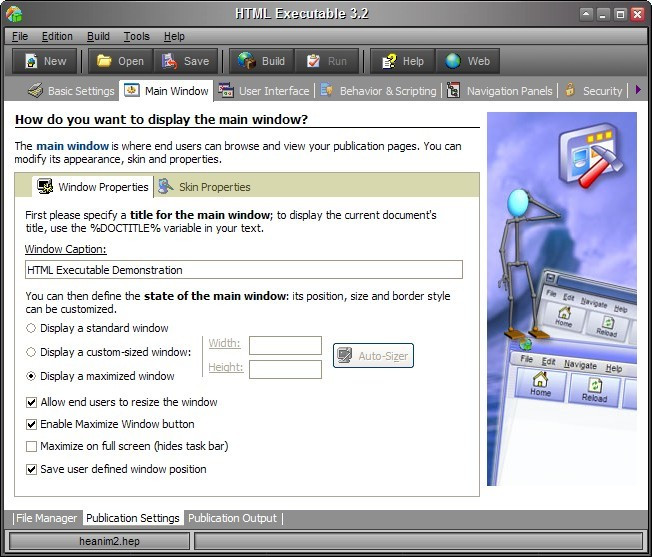Click the New toolbar button
The width and height of the screenshot is (652, 557).
[44, 61]
